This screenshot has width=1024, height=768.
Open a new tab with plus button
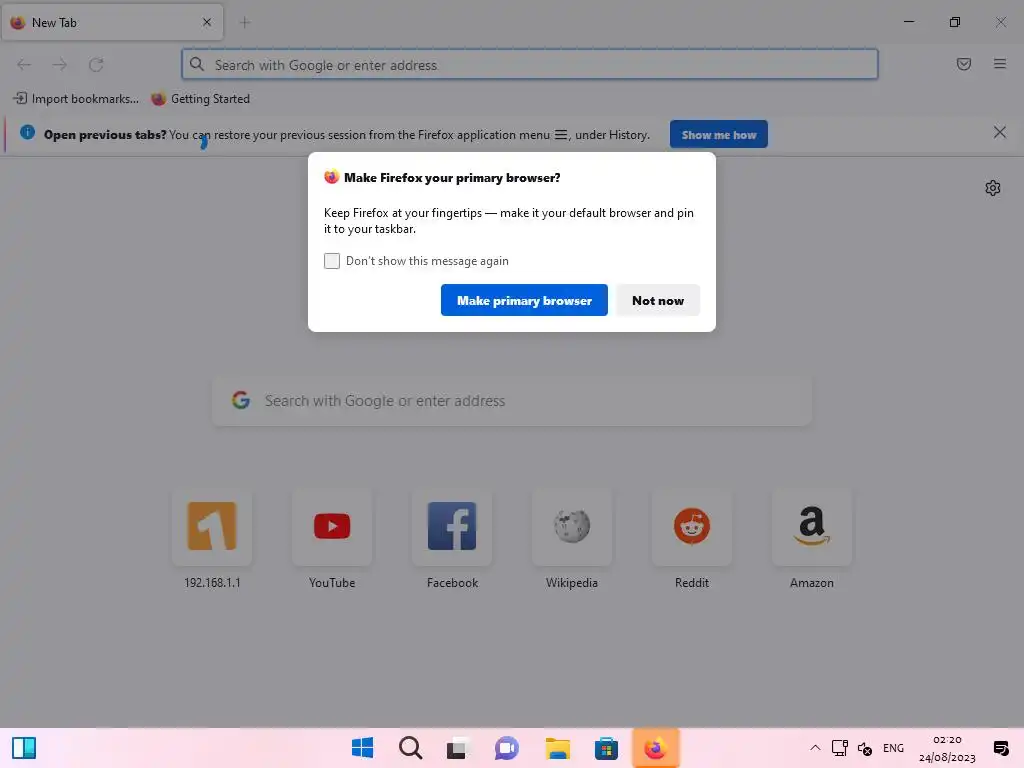pos(245,22)
